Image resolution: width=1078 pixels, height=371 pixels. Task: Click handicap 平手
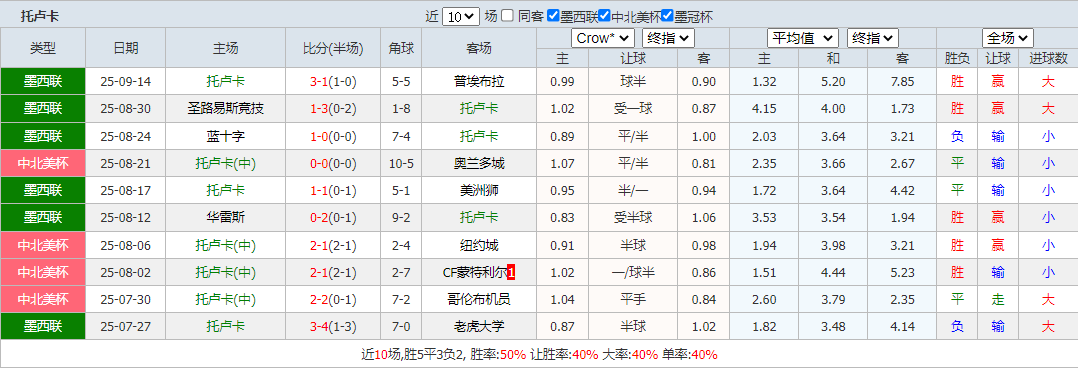632,300
